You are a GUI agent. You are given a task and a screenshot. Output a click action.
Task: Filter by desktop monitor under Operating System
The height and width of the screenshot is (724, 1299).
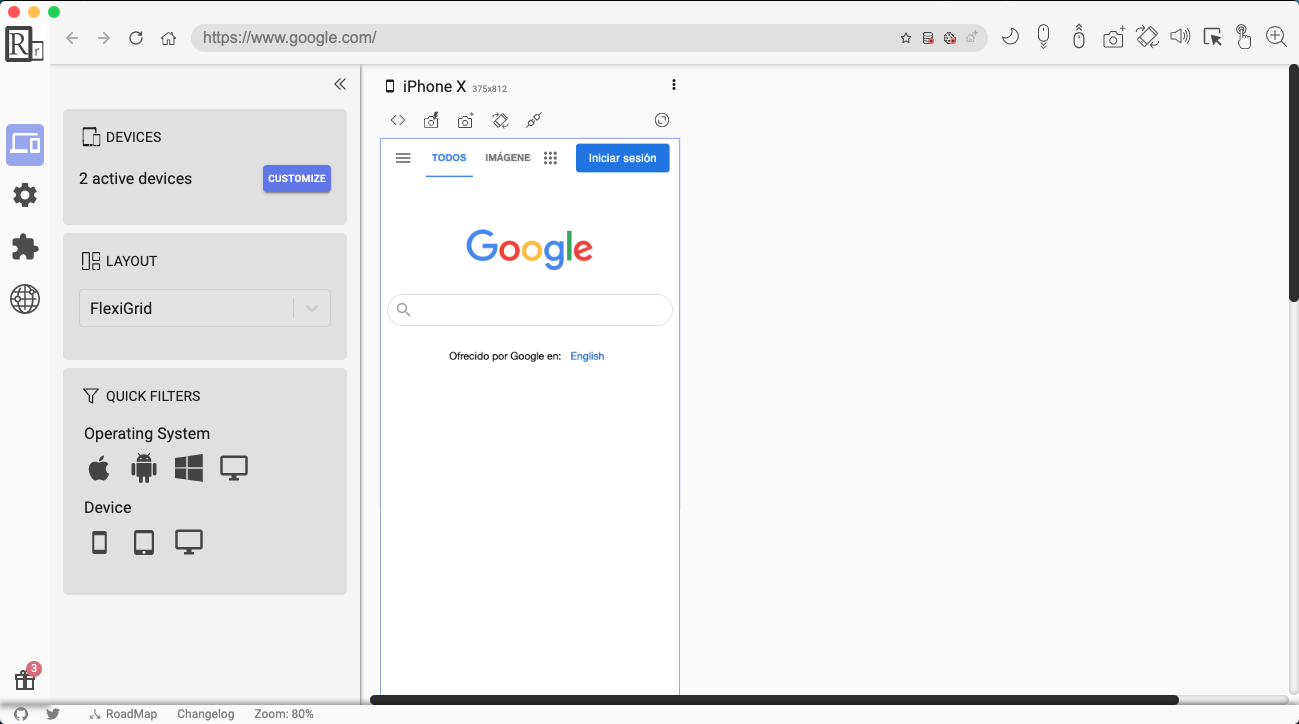(234, 467)
